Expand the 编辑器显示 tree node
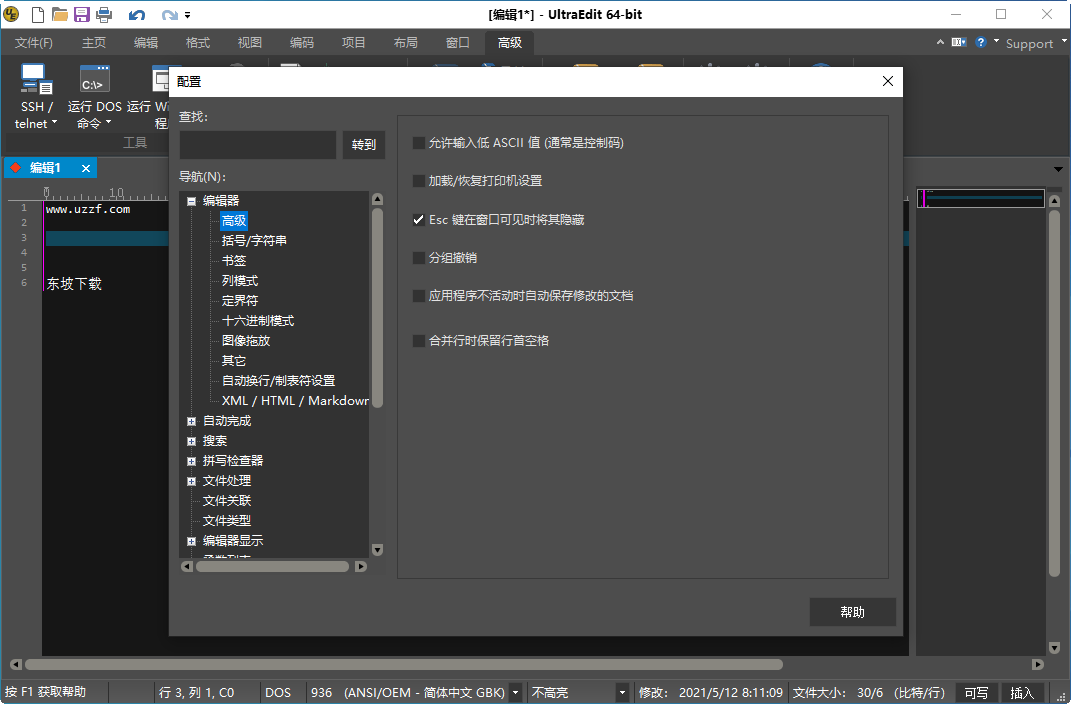This screenshot has width=1071, height=704. tap(191, 541)
